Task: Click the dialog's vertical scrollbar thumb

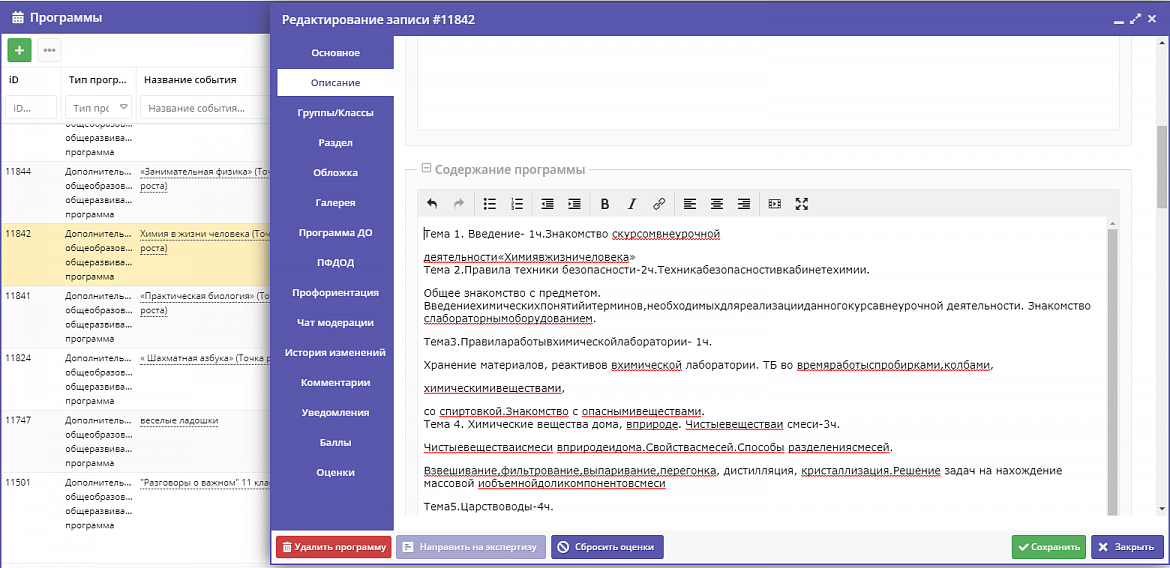Action: coord(1162,166)
